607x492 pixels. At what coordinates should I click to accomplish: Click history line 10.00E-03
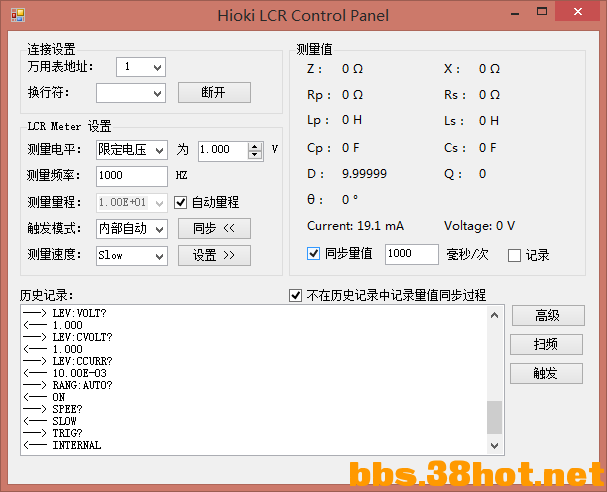[79, 373]
